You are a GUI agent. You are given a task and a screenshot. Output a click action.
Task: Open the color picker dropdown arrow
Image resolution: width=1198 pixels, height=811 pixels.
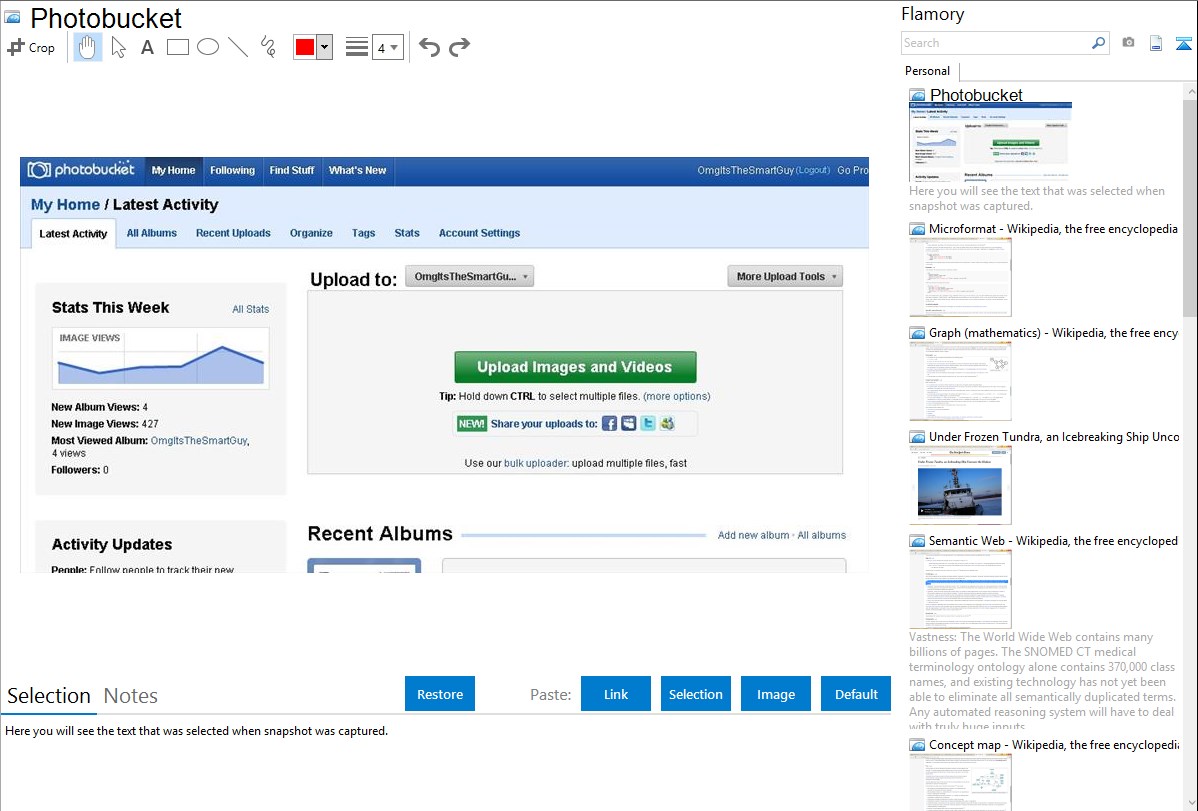[x=325, y=47]
